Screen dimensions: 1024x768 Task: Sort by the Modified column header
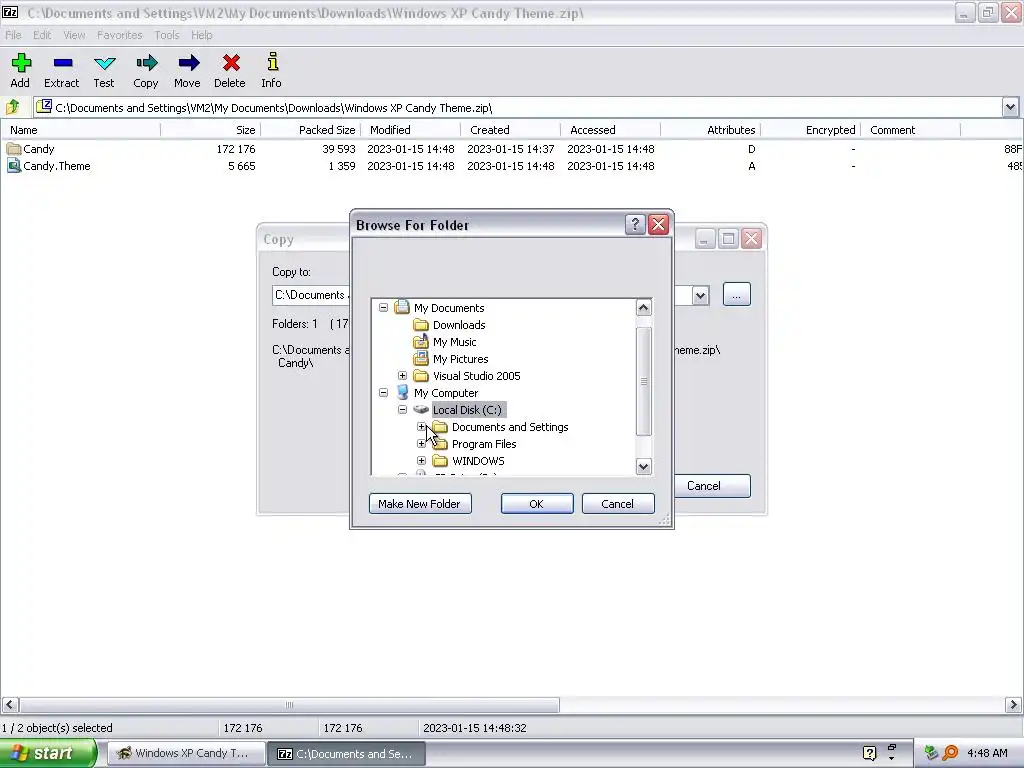pos(411,130)
